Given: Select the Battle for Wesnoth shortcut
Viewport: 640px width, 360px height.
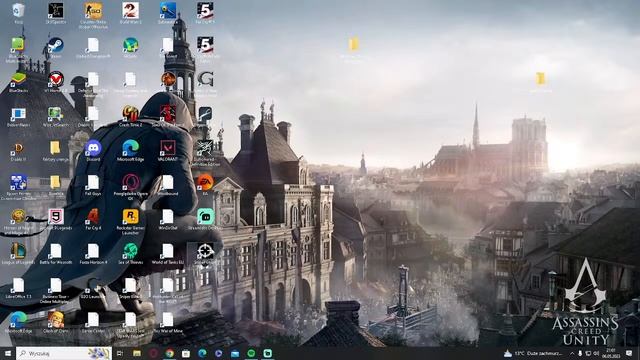Looking at the screenshot, I should [x=56, y=253].
